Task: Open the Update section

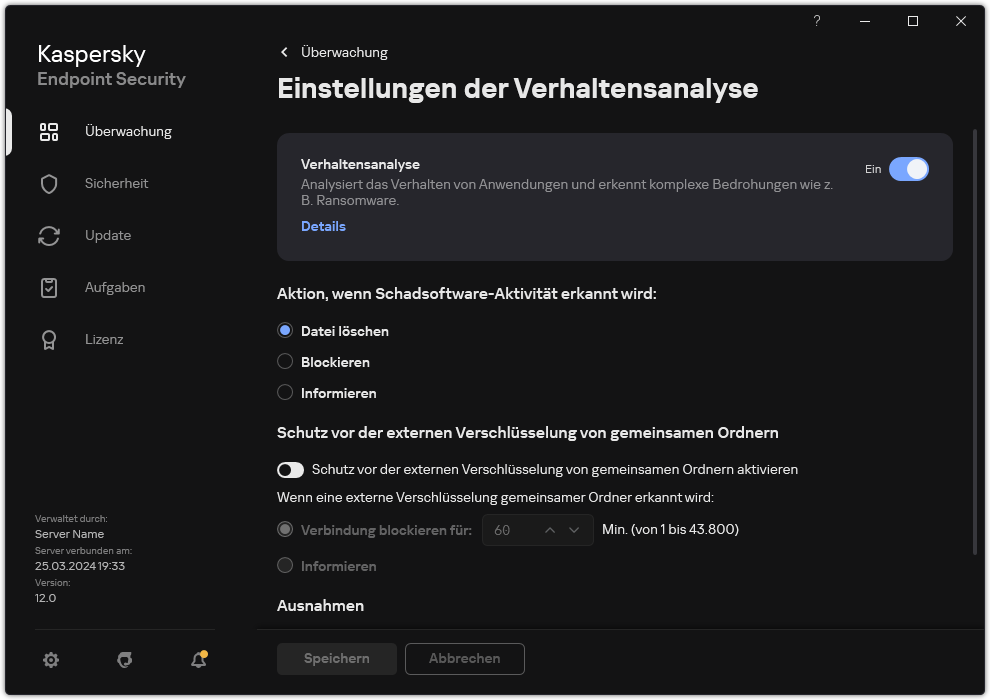Action: coord(106,235)
